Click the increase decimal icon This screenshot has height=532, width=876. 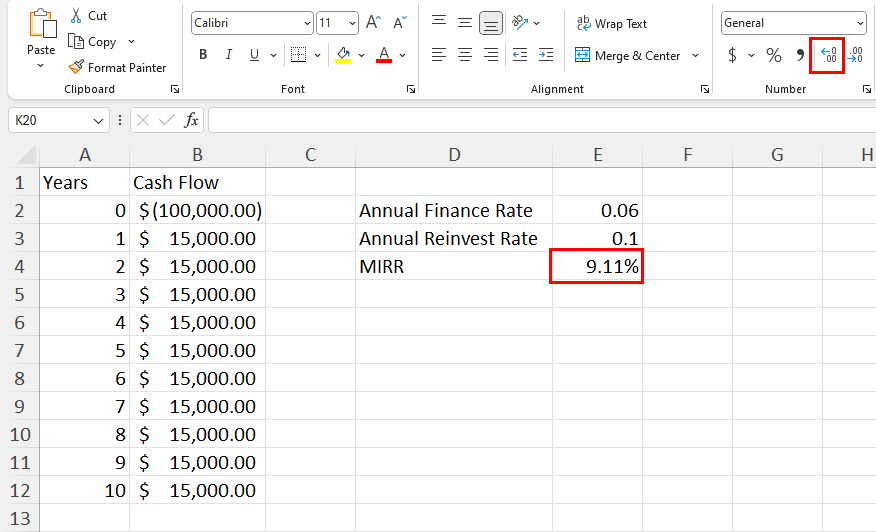[829, 55]
